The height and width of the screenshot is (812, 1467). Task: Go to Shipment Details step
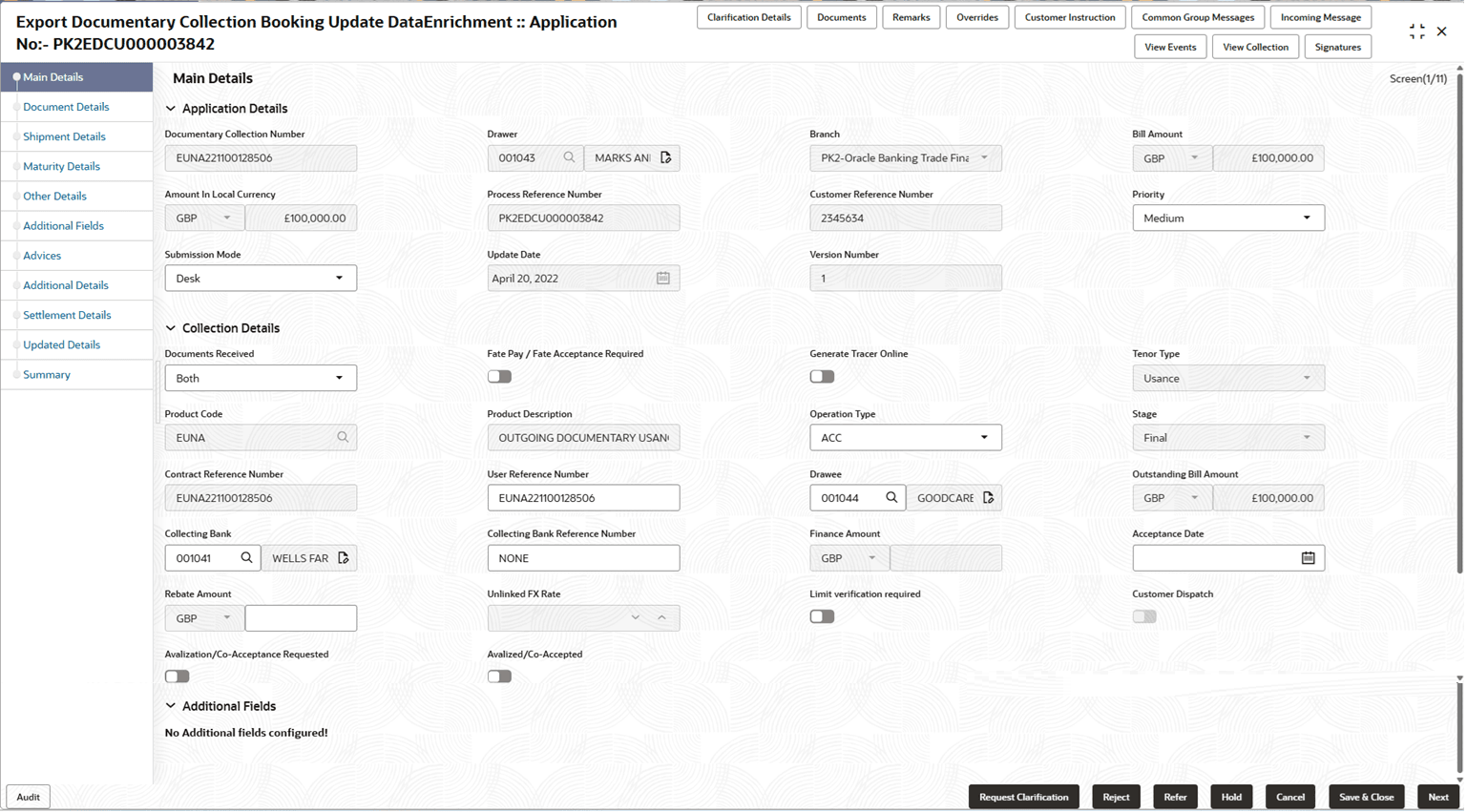pos(64,136)
